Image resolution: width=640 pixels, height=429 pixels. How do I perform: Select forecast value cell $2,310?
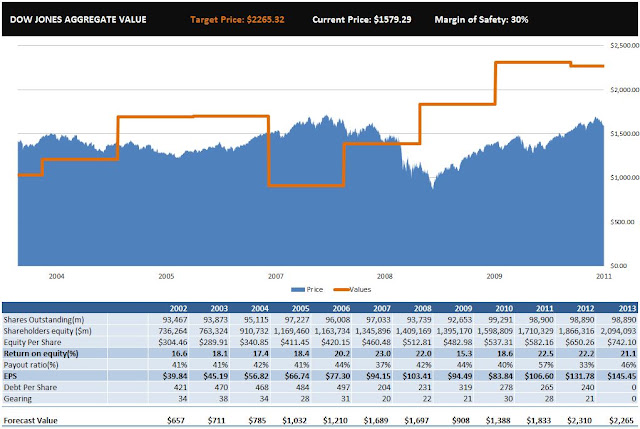581,420
